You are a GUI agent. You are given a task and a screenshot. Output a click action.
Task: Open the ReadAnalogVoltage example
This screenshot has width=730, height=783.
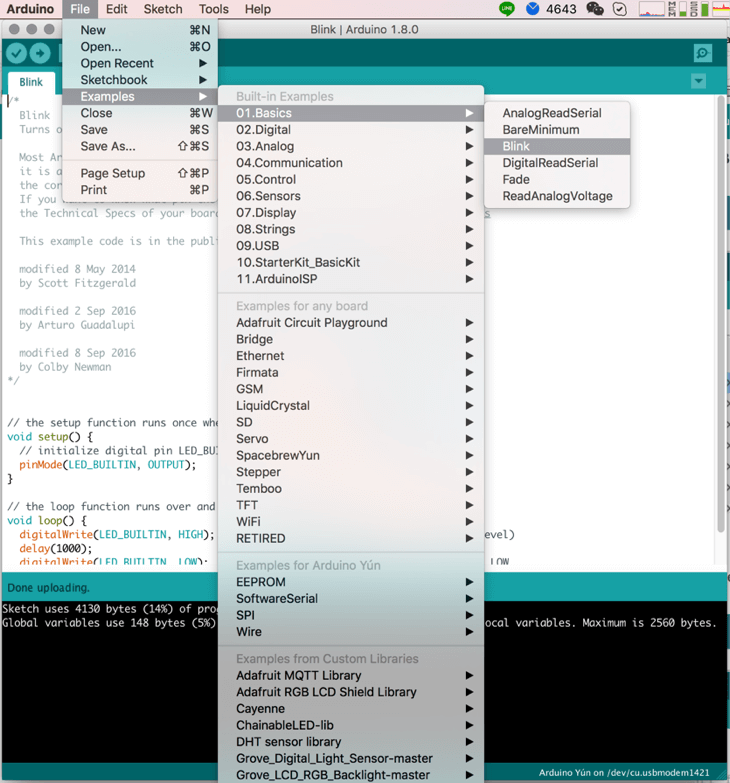coord(557,196)
